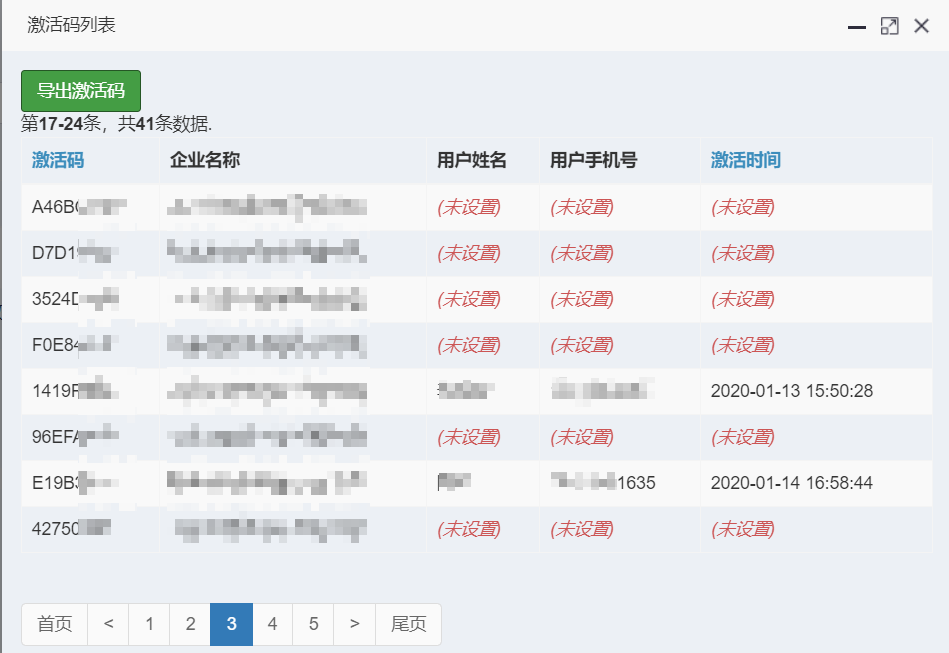Open page 2 of the list
Image resolution: width=949 pixels, height=653 pixels.
(x=190, y=624)
